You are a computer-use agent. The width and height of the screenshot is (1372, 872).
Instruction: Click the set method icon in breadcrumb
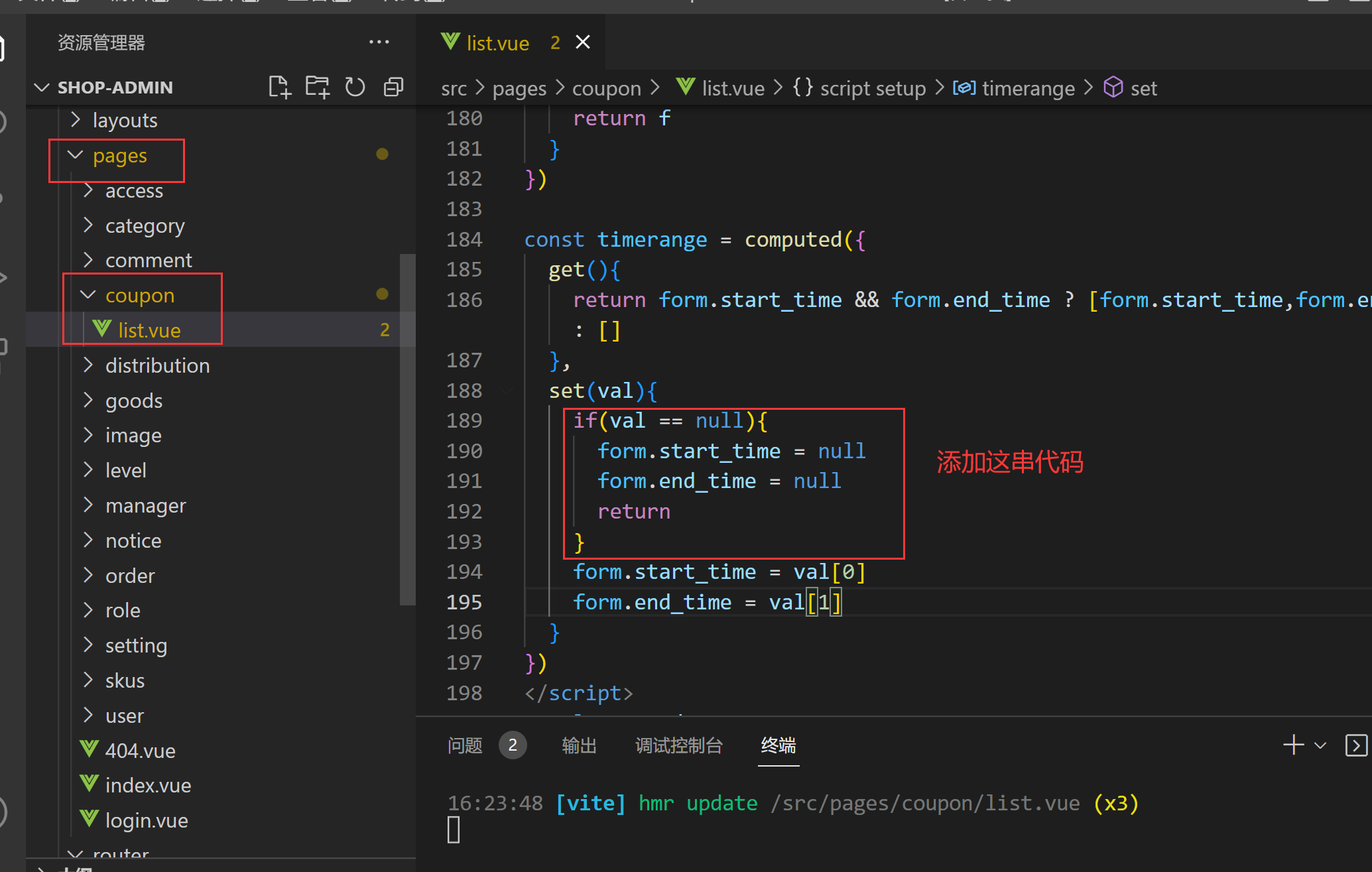click(x=1113, y=88)
